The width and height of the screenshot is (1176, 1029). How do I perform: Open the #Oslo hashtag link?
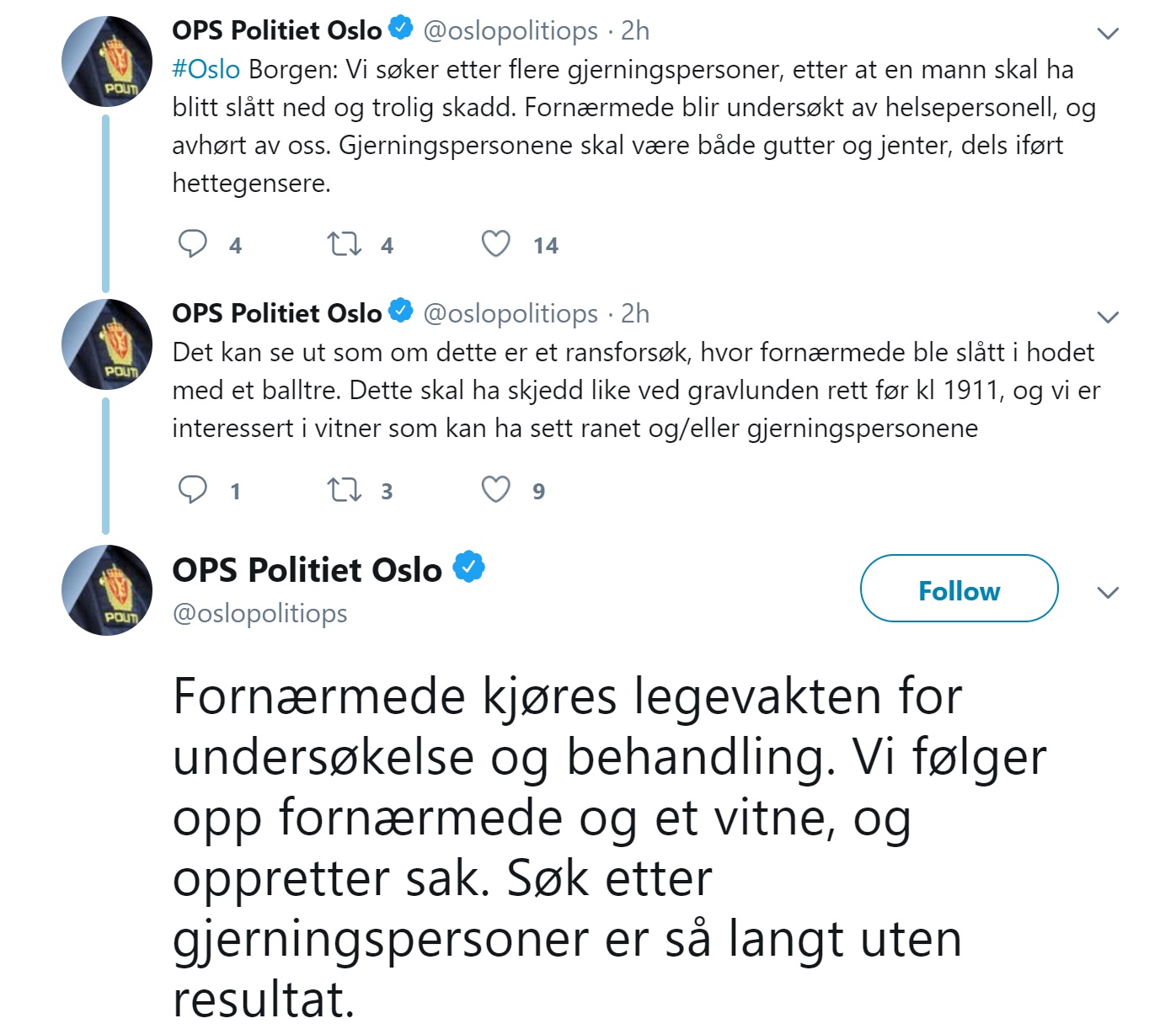pyautogui.click(x=206, y=69)
